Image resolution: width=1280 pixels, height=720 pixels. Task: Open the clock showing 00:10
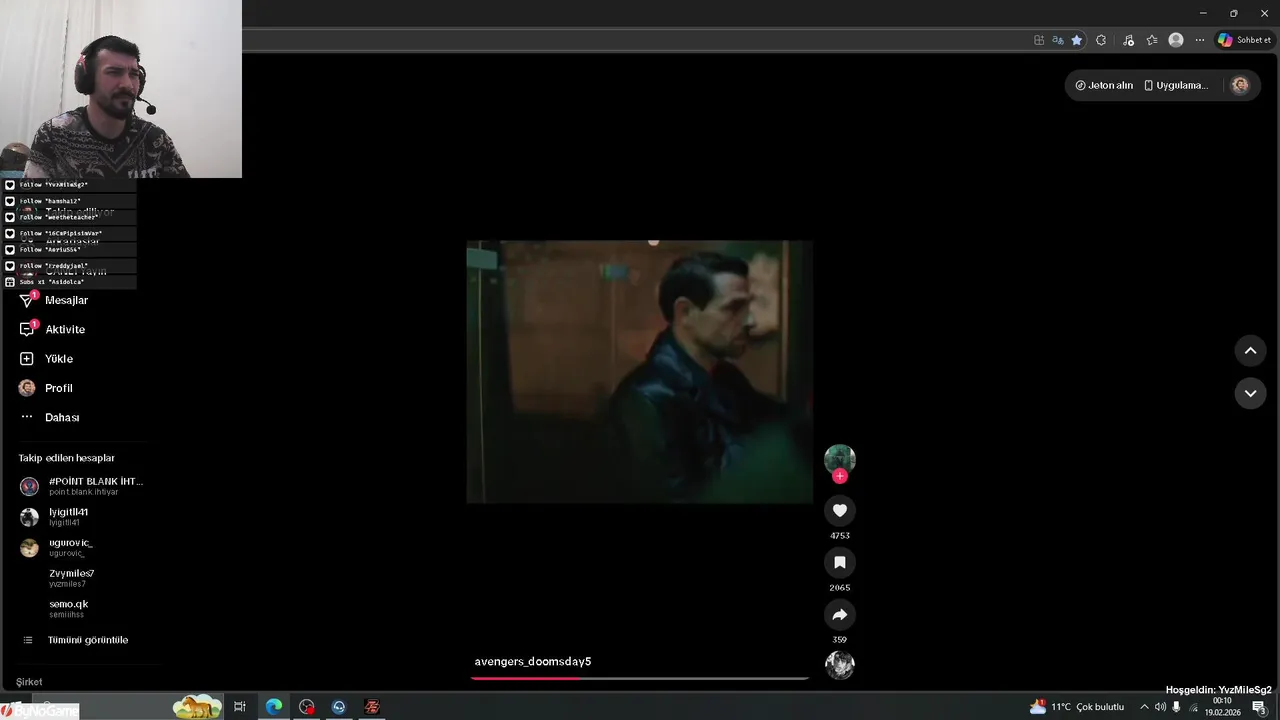click(1222, 707)
